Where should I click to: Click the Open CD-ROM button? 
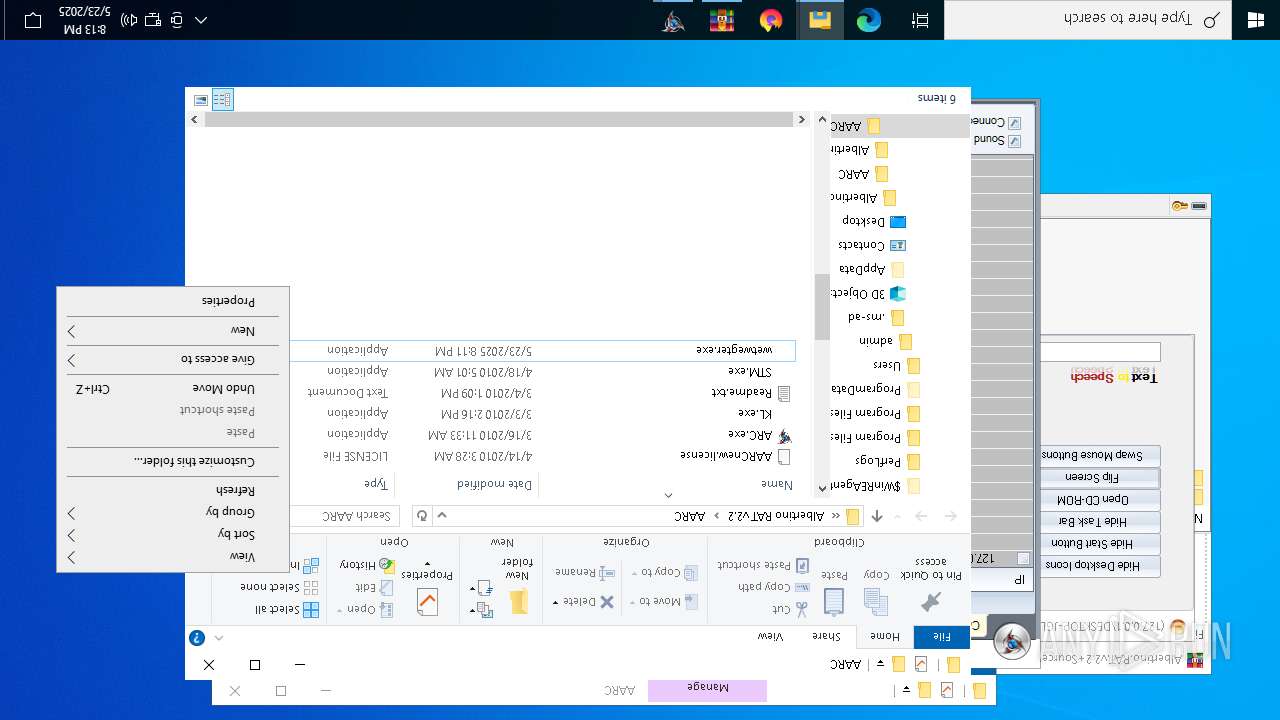coord(1099,499)
